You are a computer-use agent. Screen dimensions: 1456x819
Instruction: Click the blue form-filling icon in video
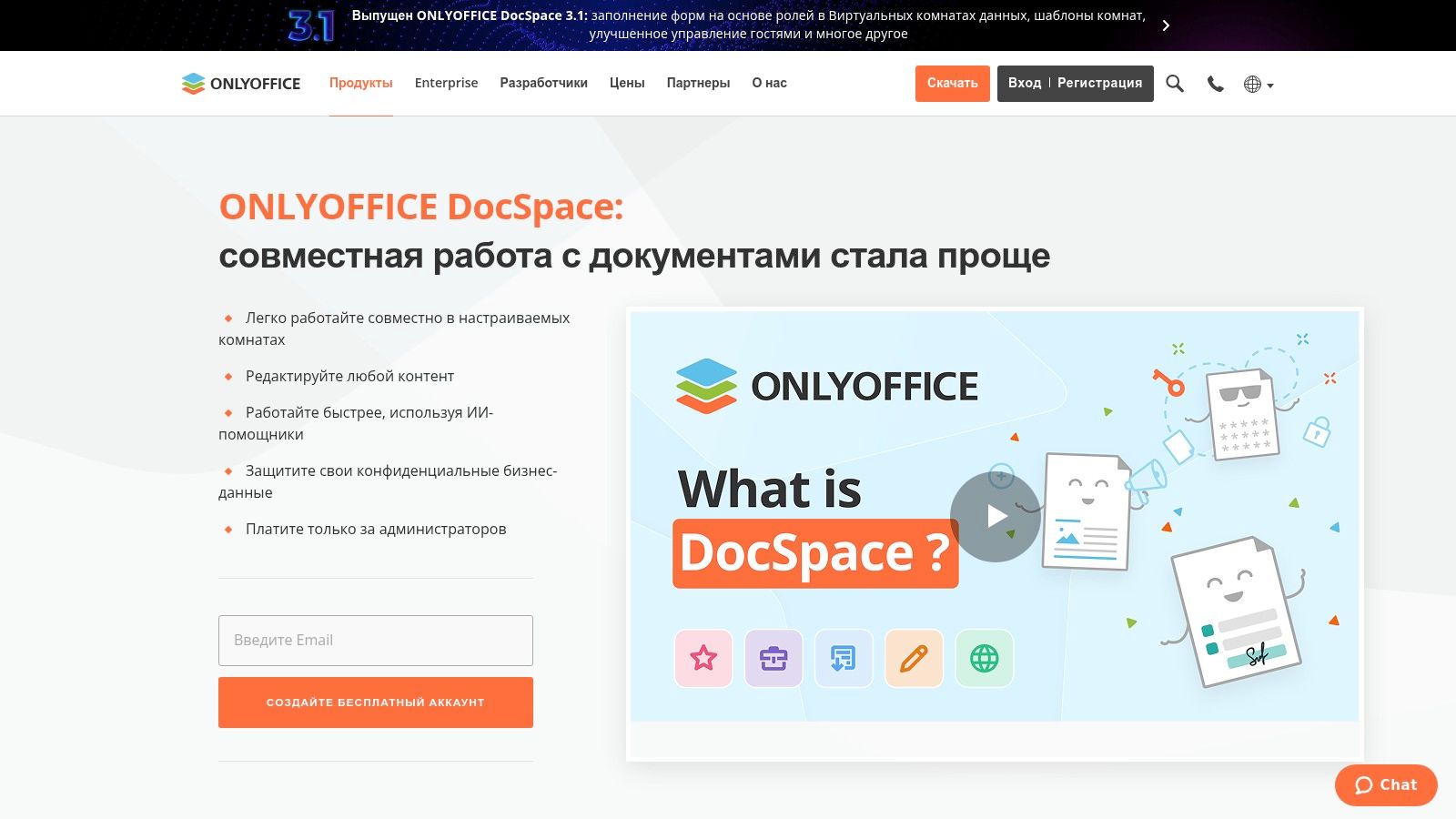click(x=844, y=658)
